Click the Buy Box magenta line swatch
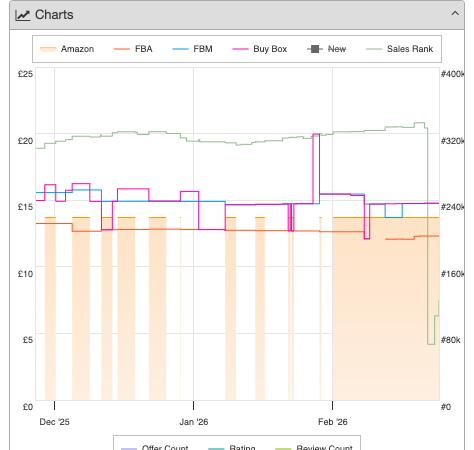 tap(240, 49)
